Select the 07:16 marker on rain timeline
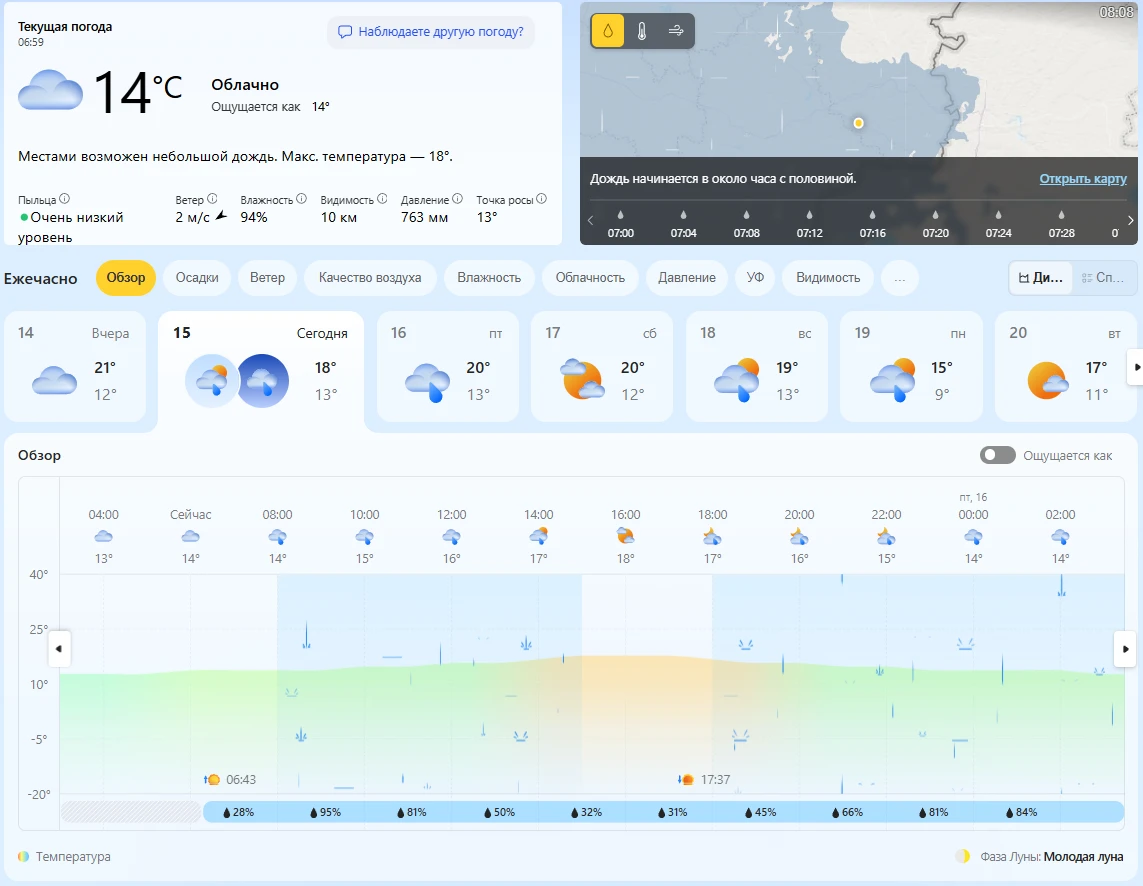This screenshot has height=886, width=1143. [x=873, y=224]
